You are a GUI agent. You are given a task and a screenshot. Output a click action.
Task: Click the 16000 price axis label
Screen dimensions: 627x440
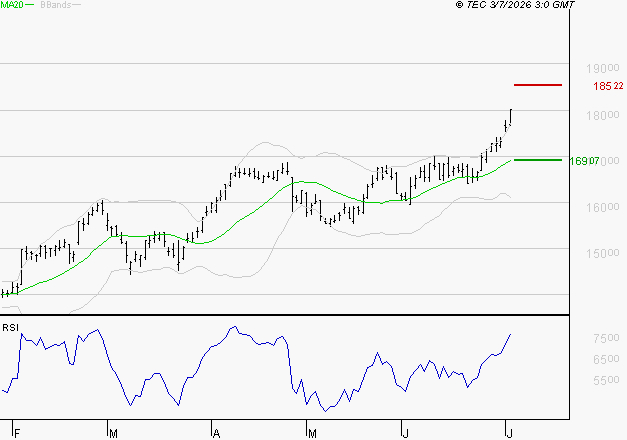coord(603,208)
